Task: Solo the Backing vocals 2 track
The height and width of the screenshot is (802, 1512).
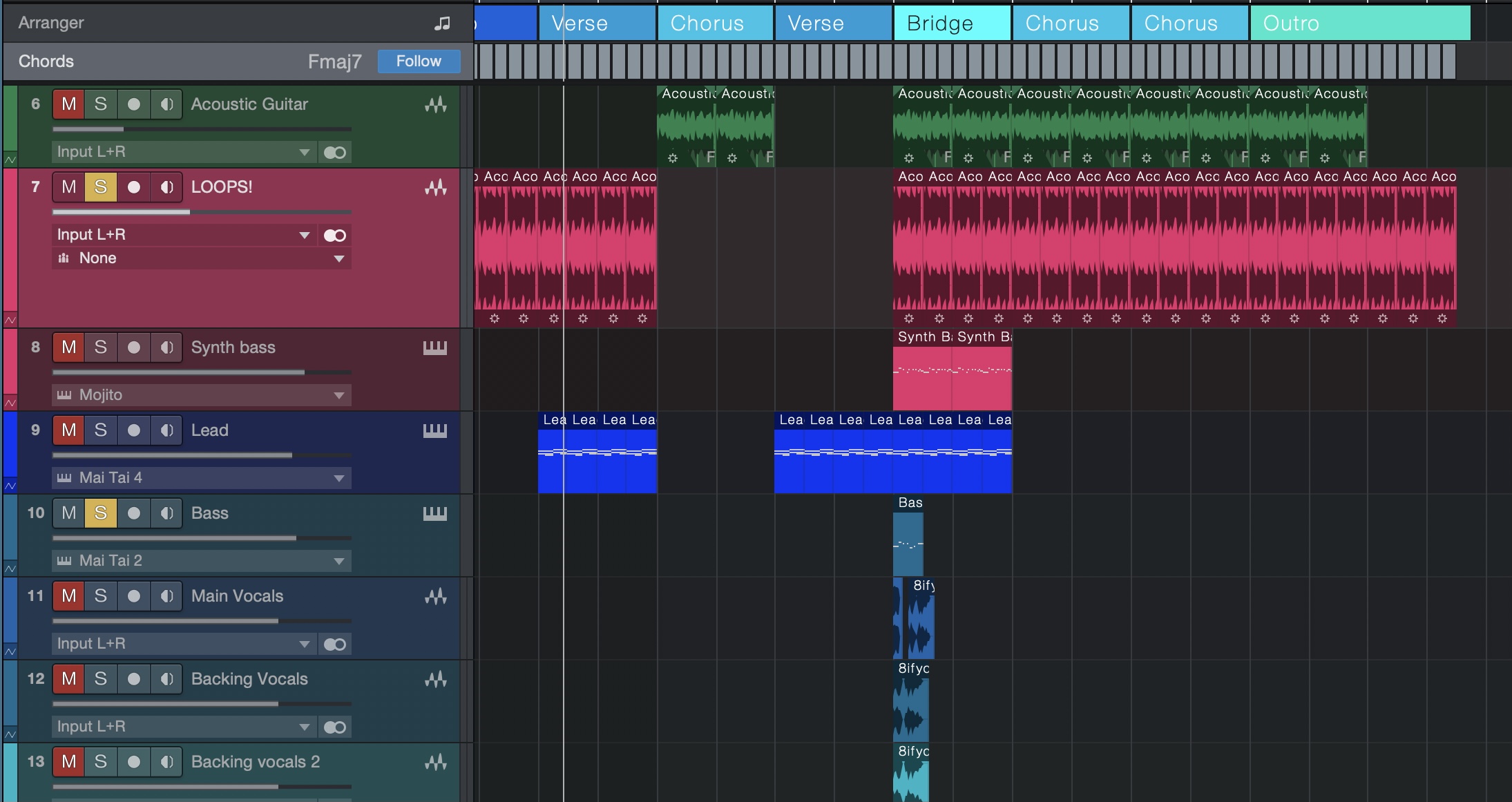Action: tap(101, 762)
